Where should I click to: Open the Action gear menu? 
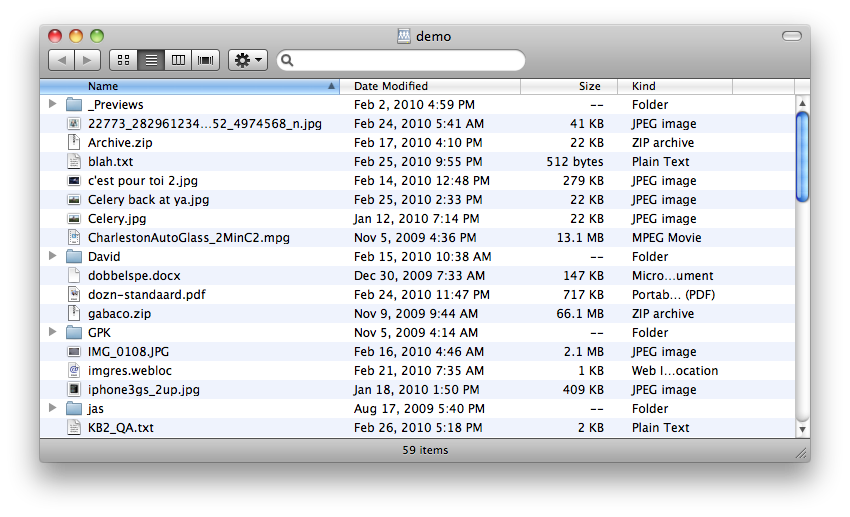[x=248, y=60]
